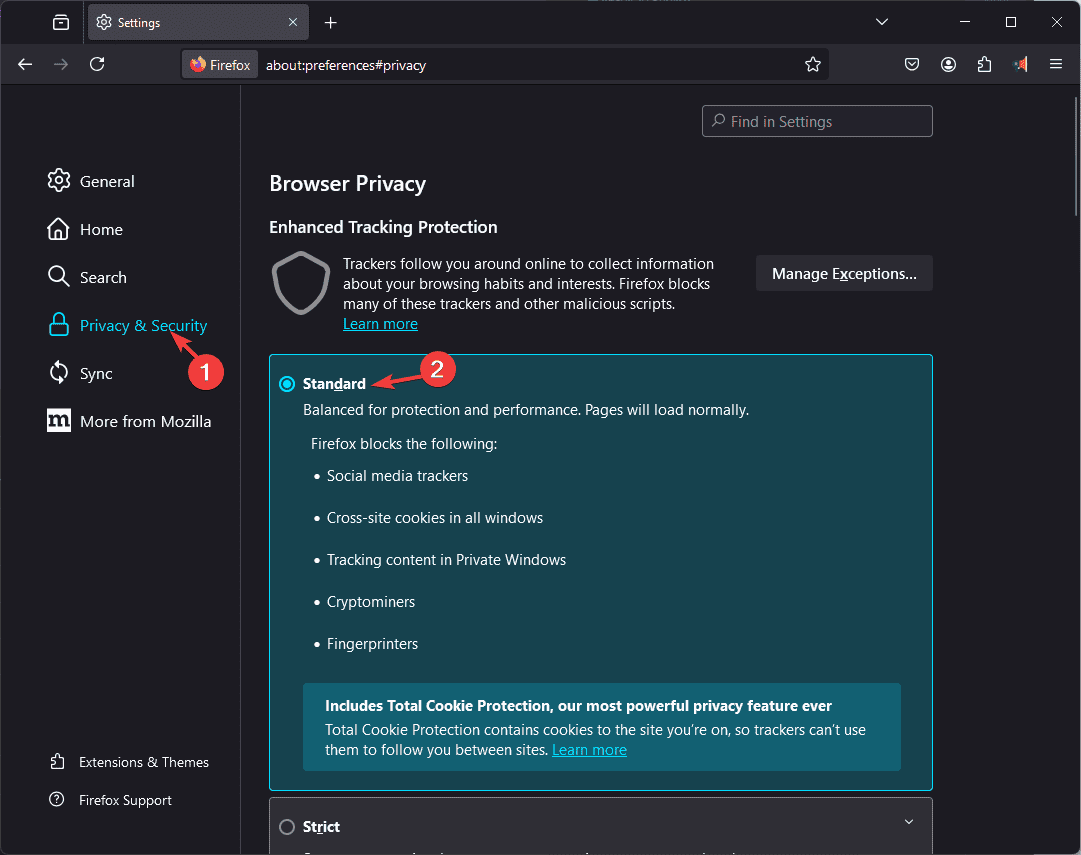The width and height of the screenshot is (1081, 855).
Task: Open Learn more link under tracker description
Action: click(x=381, y=324)
